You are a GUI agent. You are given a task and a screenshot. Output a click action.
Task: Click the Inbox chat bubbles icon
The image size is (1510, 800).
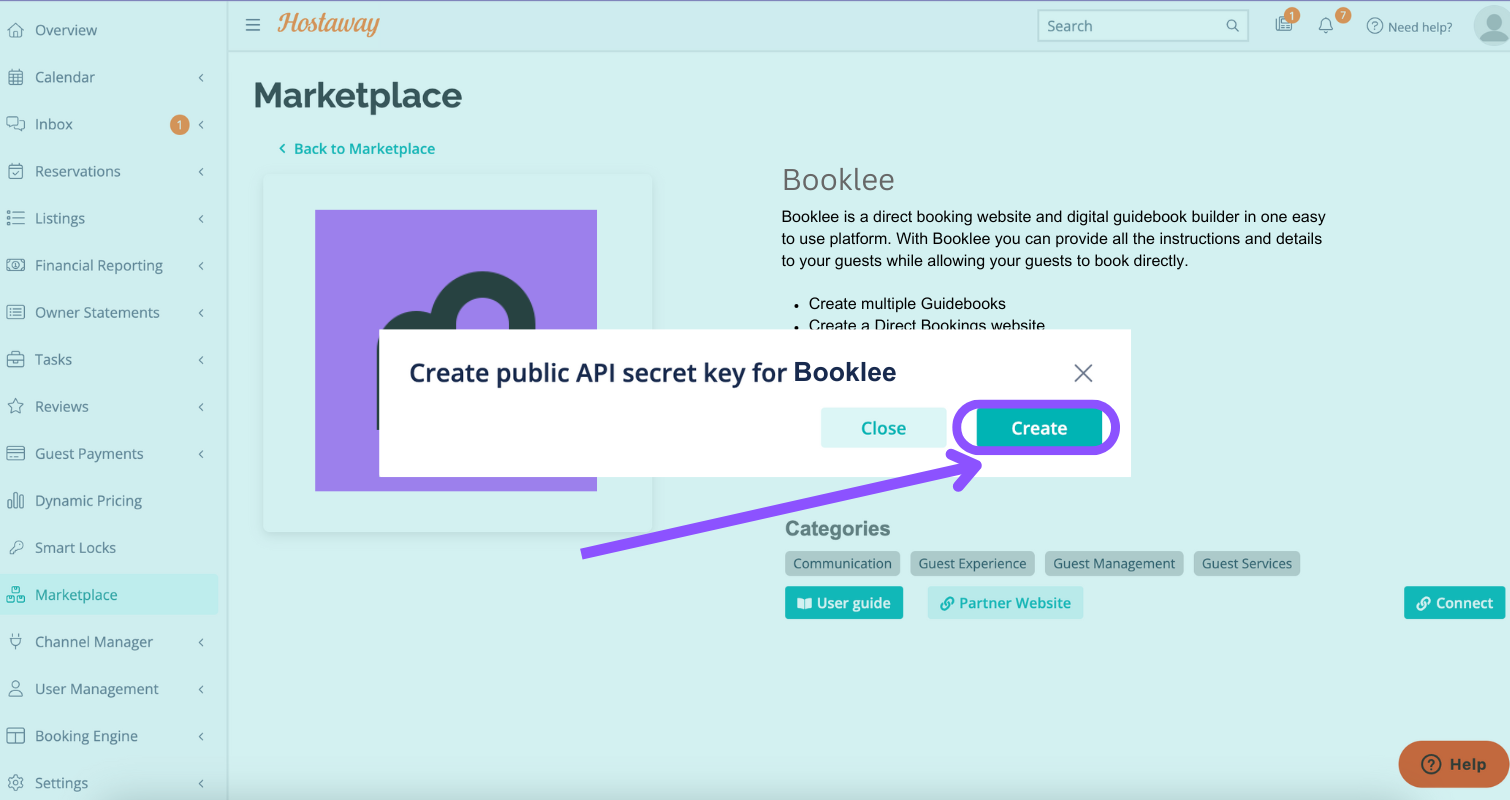[15, 124]
